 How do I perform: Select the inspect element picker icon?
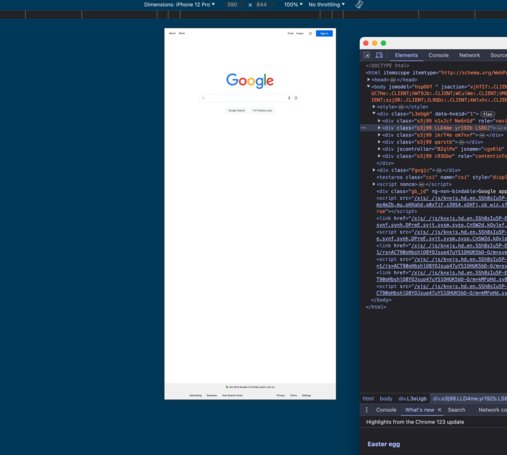367,55
